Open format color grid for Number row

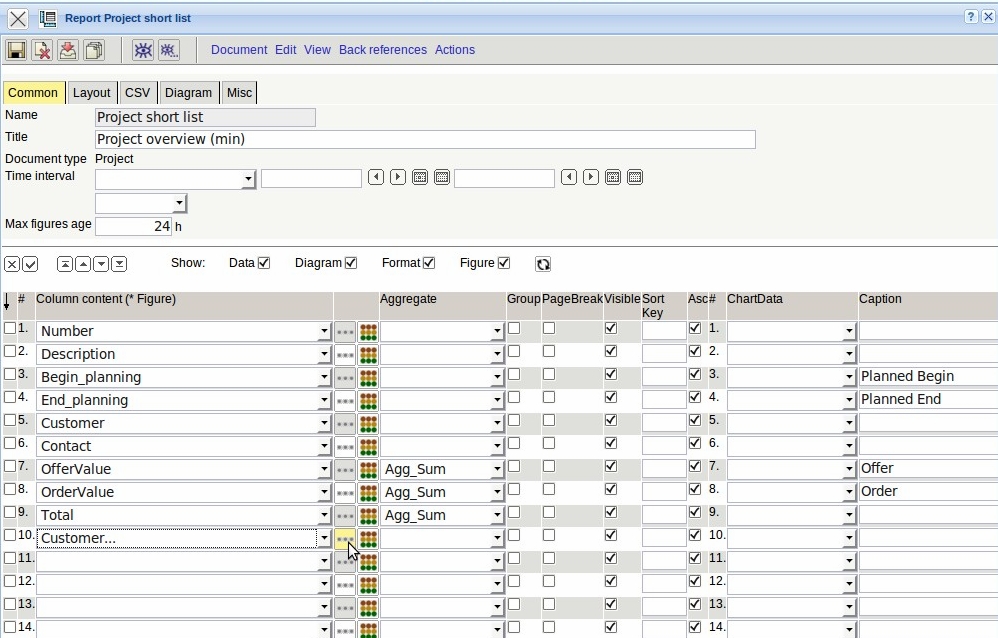click(368, 331)
